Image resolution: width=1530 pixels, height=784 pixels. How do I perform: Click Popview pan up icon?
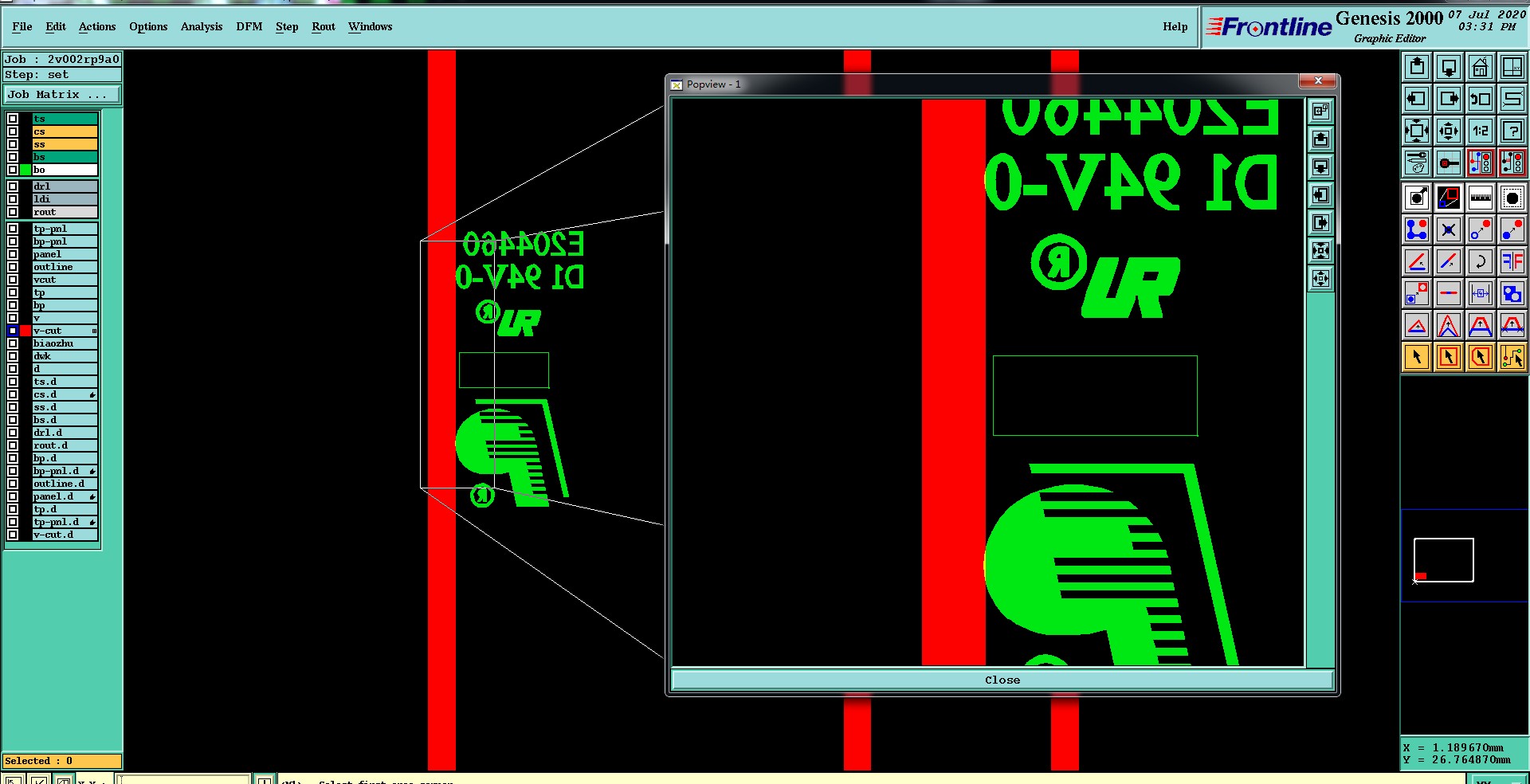pos(1320,139)
